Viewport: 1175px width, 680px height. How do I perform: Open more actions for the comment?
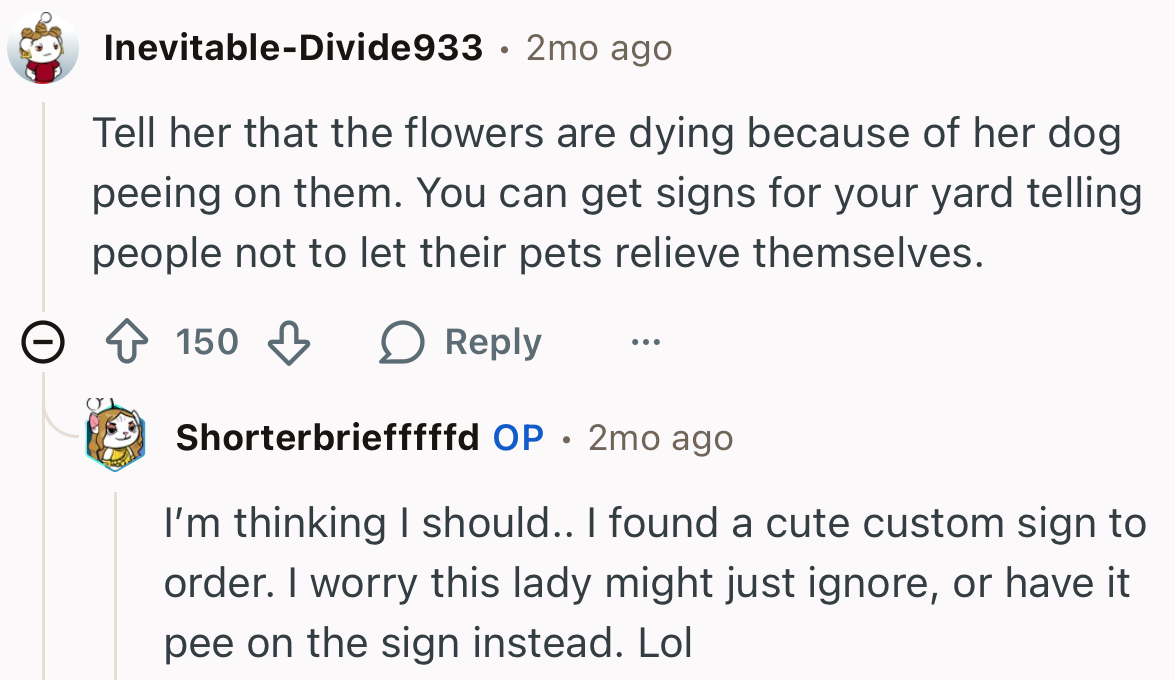tap(646, 342)
